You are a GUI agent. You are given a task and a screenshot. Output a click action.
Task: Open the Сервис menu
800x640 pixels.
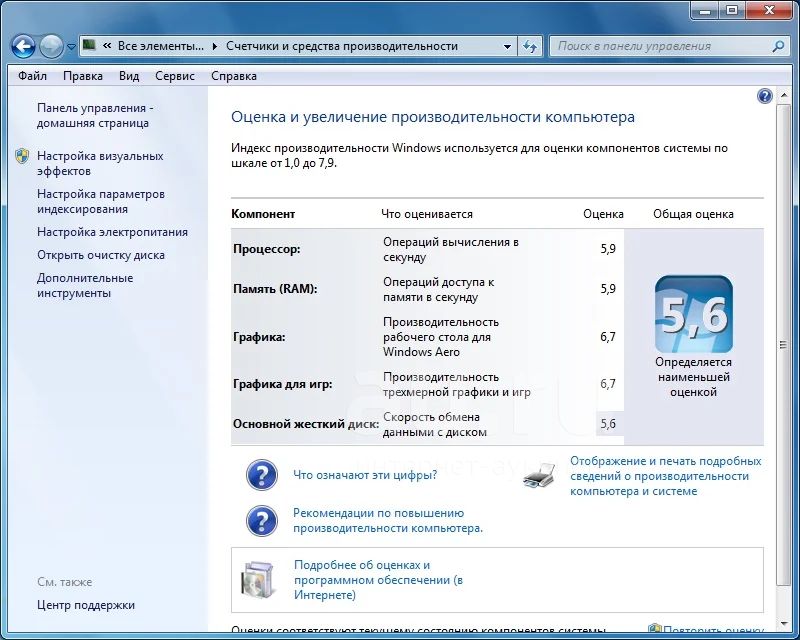click(x=174, y=76)
